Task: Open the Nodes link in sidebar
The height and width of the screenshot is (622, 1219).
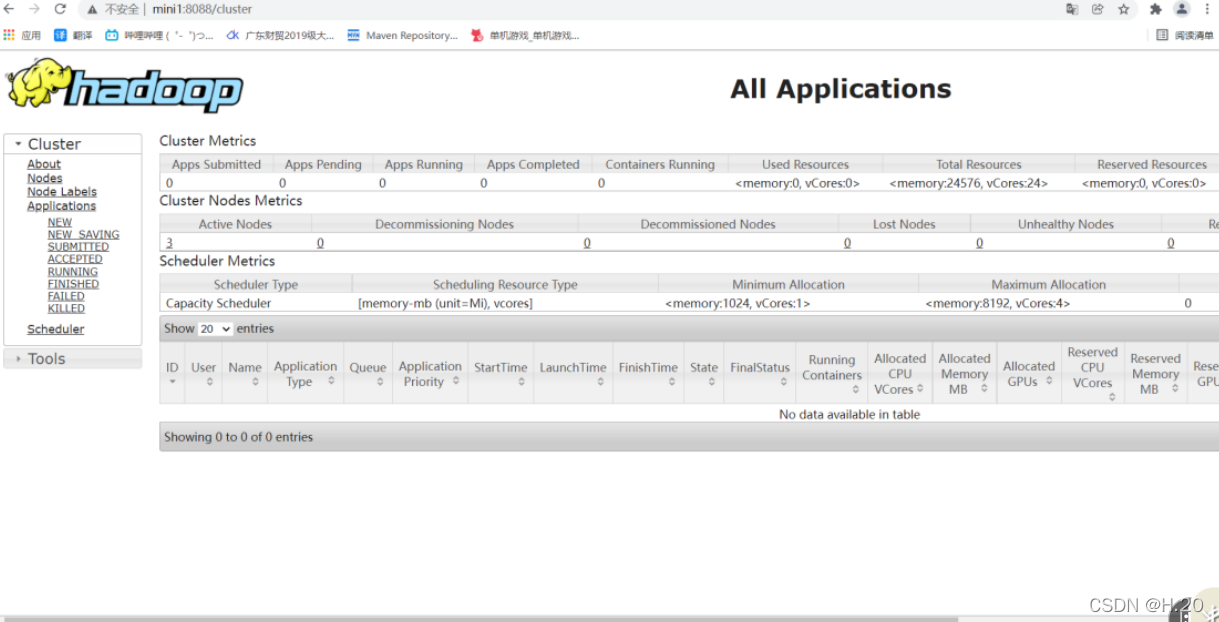Action: point(45,178)
